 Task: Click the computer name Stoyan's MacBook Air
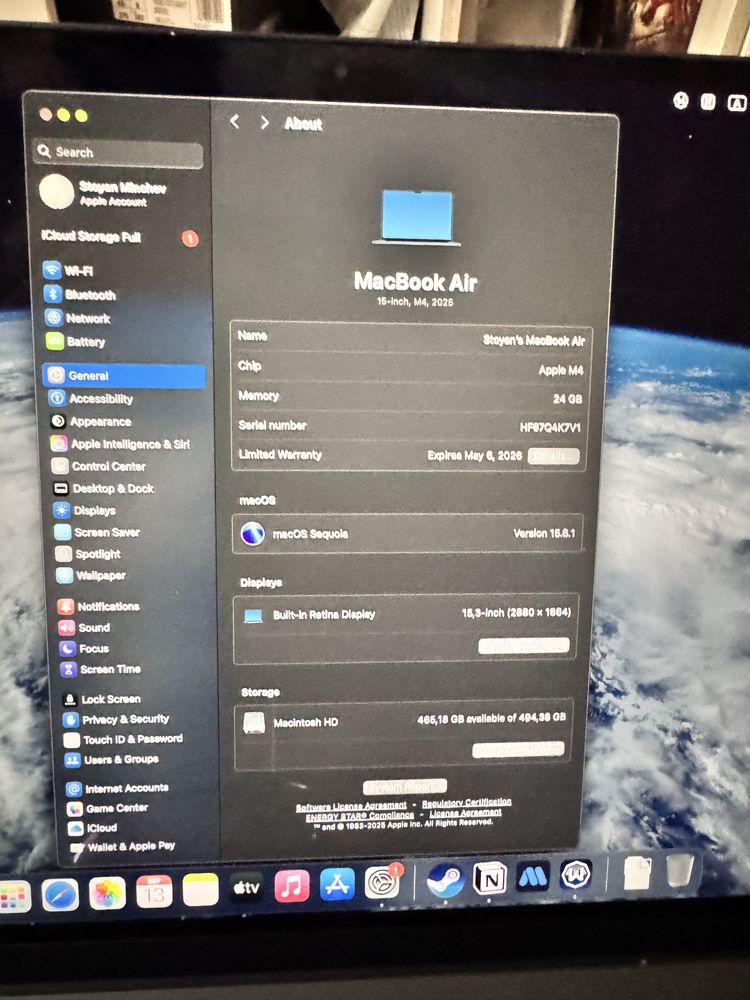(534, 341)
